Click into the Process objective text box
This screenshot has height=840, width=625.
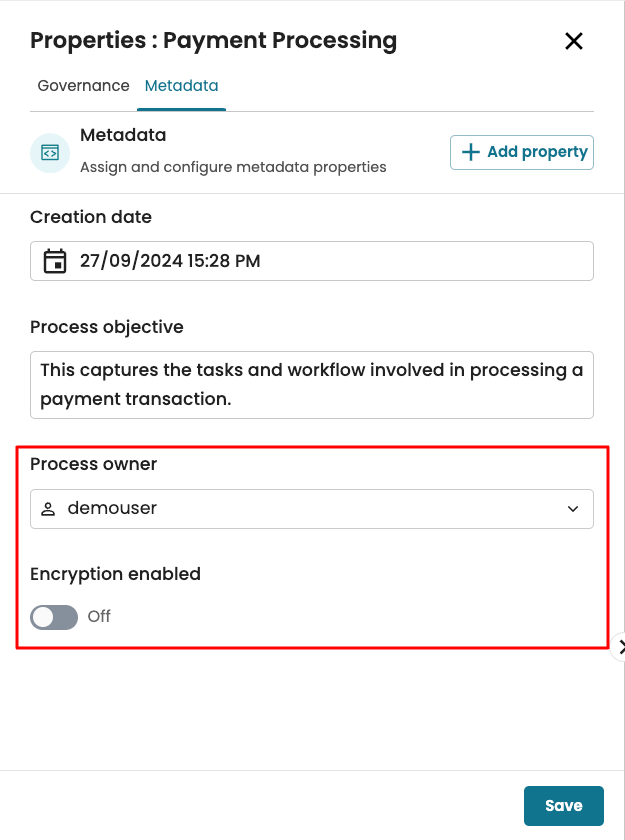point(312,384)
